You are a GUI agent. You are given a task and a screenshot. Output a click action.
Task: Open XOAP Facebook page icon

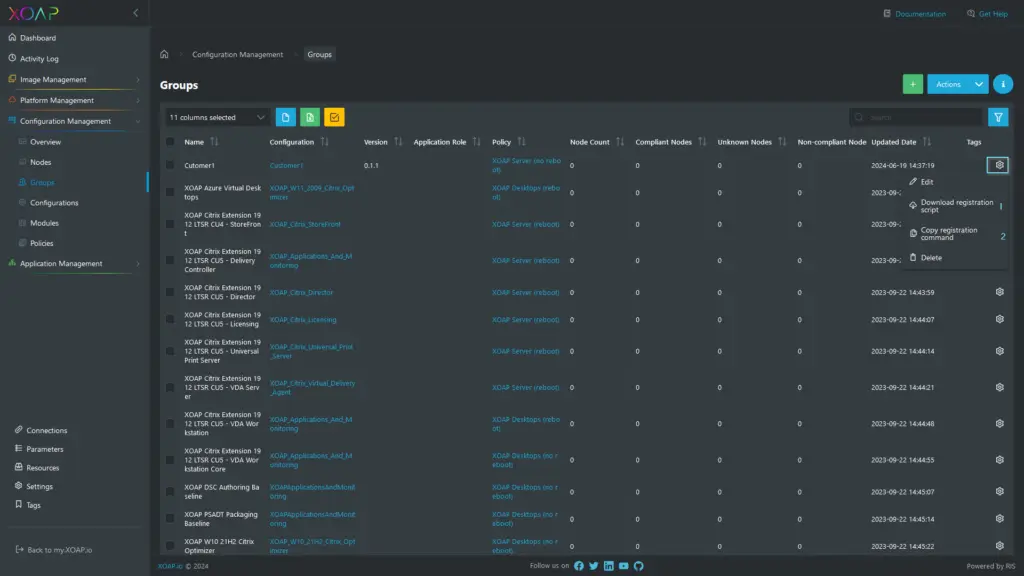[x=579, y=566]
